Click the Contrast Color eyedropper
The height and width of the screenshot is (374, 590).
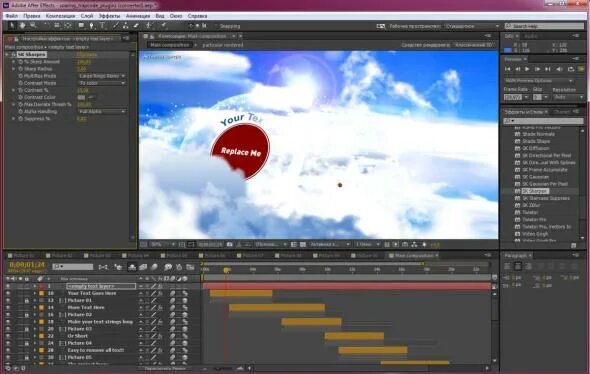(91, 97)
